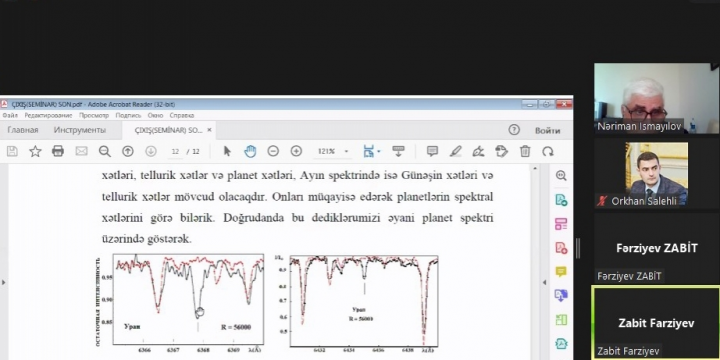Click the Save file icon in Acrobat toolbar
The height and width of the screenshot is (360, 720).
tap(12, 151)
